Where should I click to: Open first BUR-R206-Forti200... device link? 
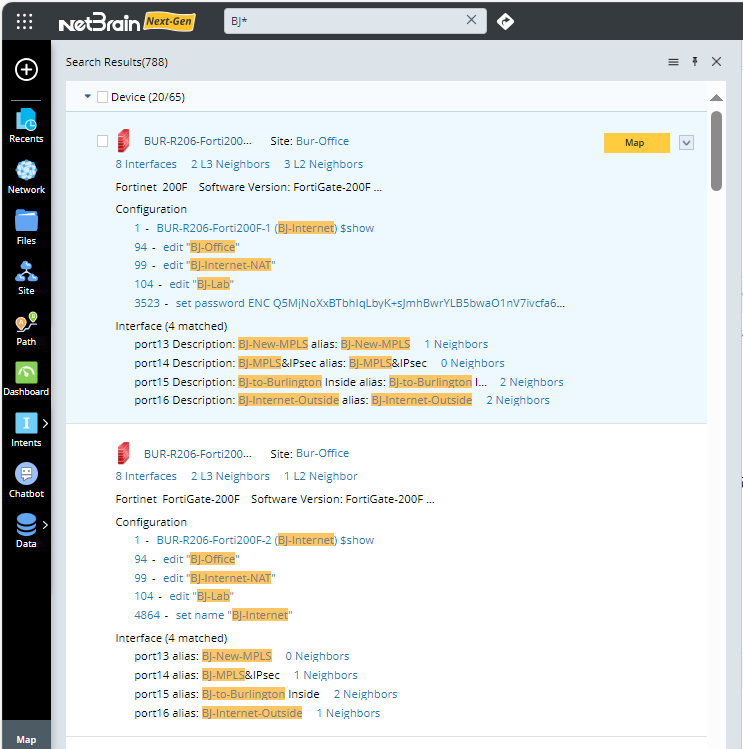click(x=197, y=141)
